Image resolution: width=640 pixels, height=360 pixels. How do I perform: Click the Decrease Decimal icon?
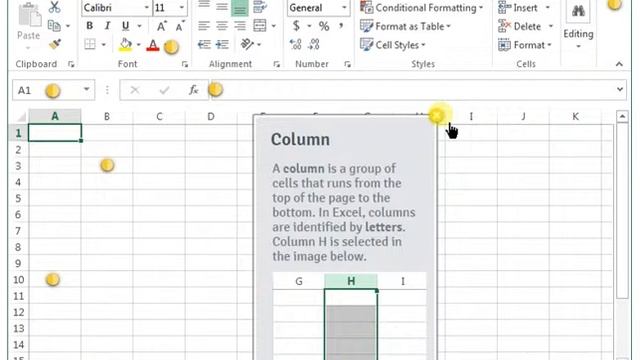(x=314, y=44)
